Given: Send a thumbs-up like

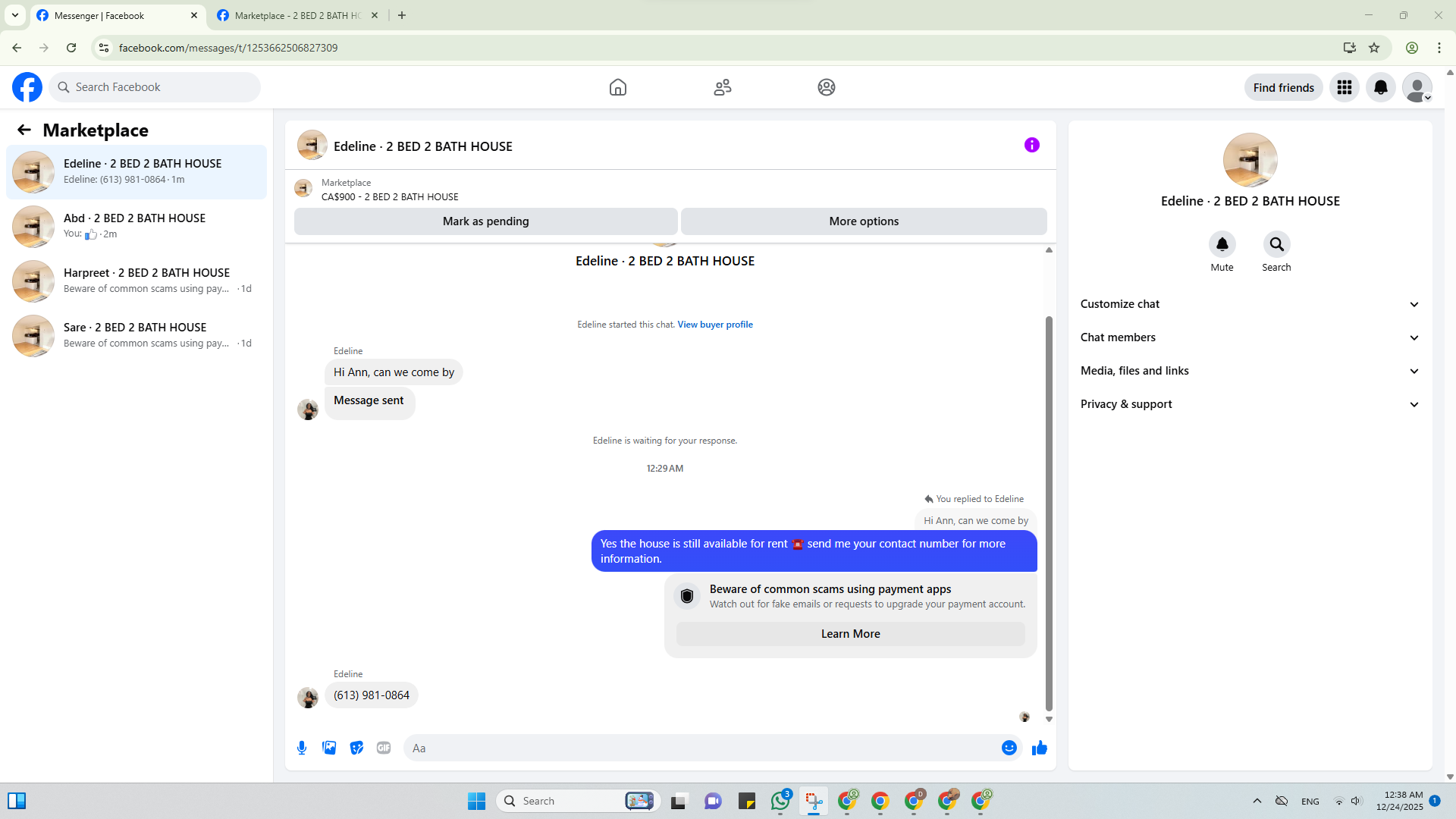Looking at the screenshot, I should pos(1039,748).
